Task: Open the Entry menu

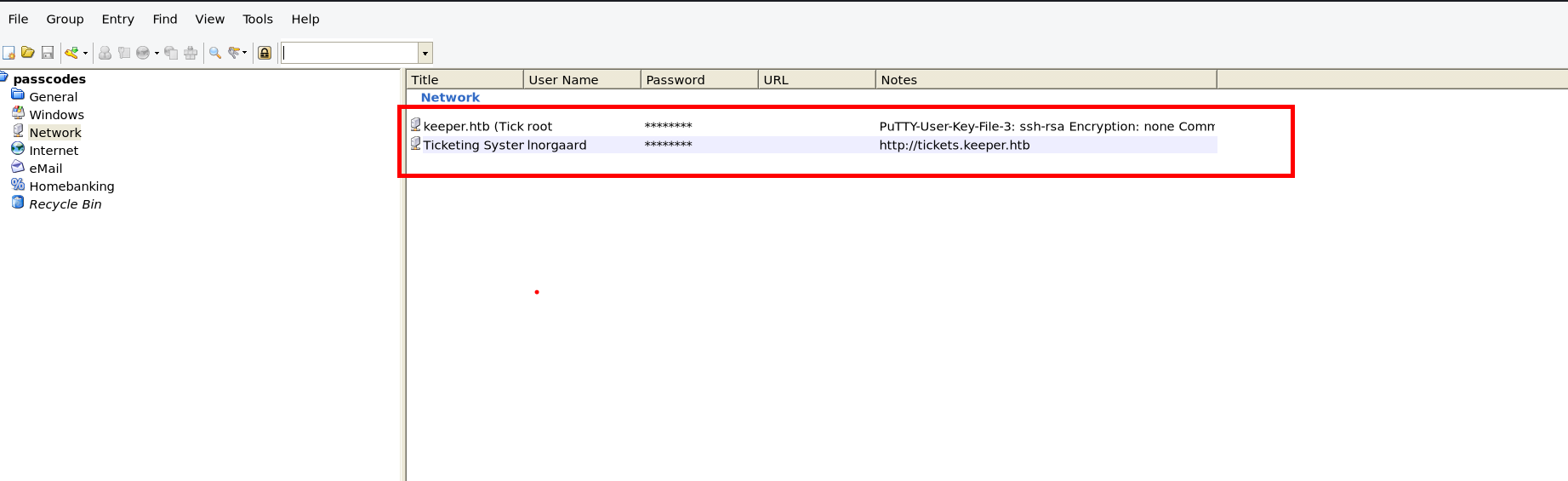Action: (x=117, y=19)
